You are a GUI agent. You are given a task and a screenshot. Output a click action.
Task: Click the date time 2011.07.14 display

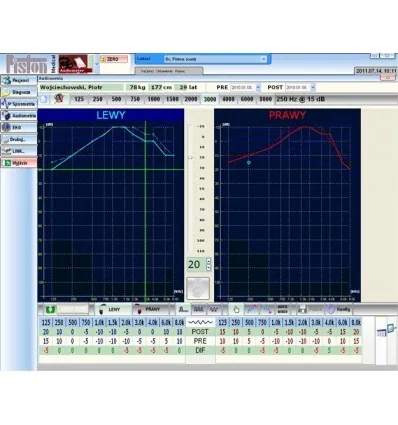tap(376, 71)
